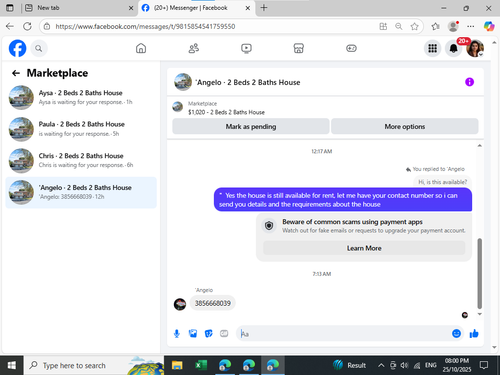
Task: Open the tab actions menu icon
Action: pos(10,8)
